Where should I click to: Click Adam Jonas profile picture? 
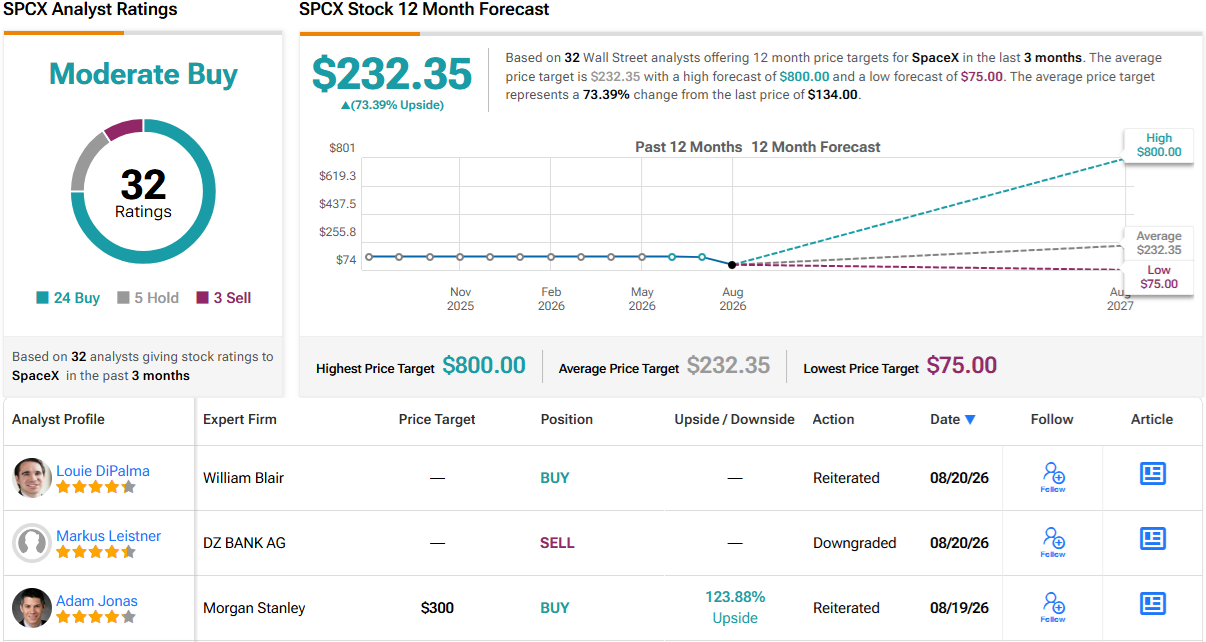coord(32,608)
